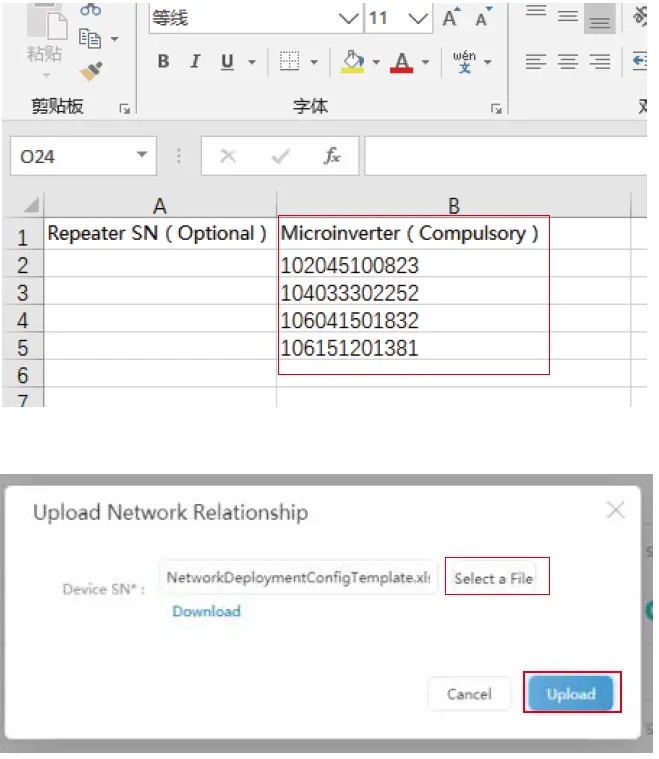Select the align right icon
659x759 pixels.
coord(600,61)
